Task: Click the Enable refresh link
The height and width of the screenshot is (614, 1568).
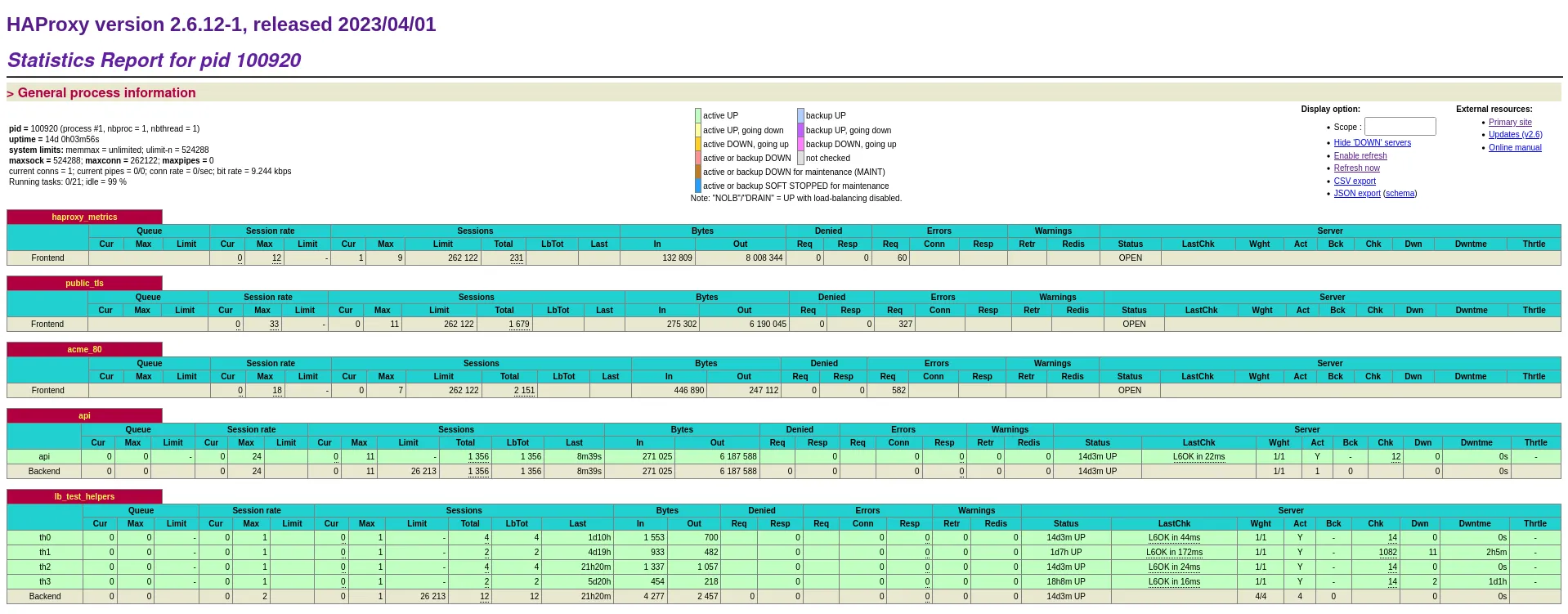Action: 1360,156
